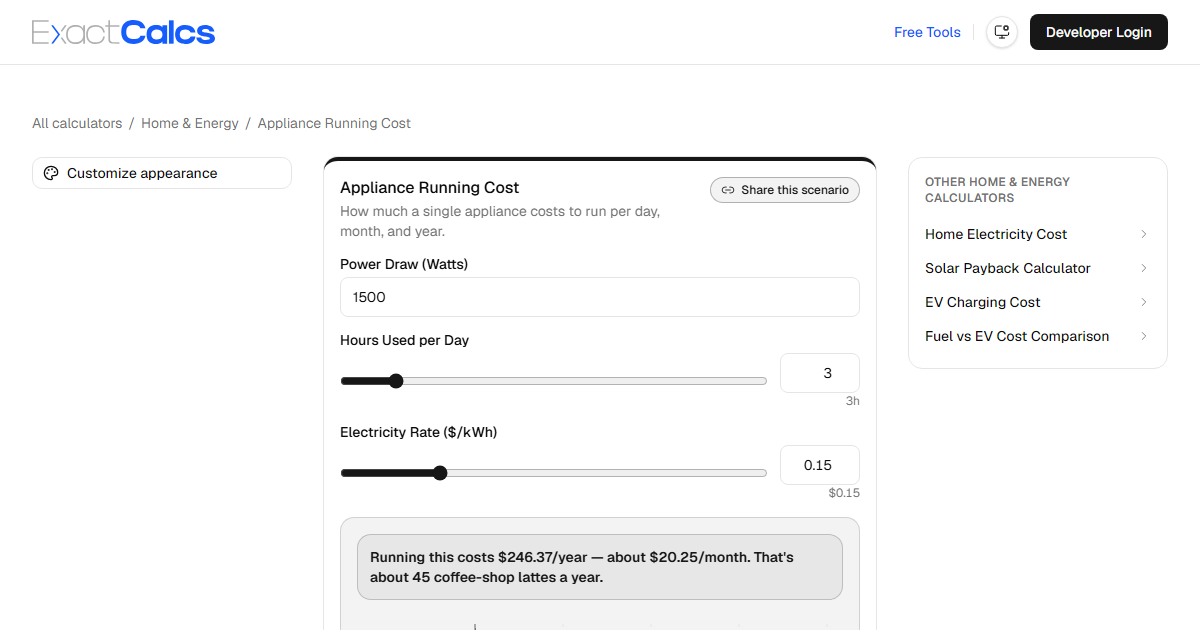The image size is (1200, 630).
Task: Click the 'Hours Used per Day' label
Action: 405,340
